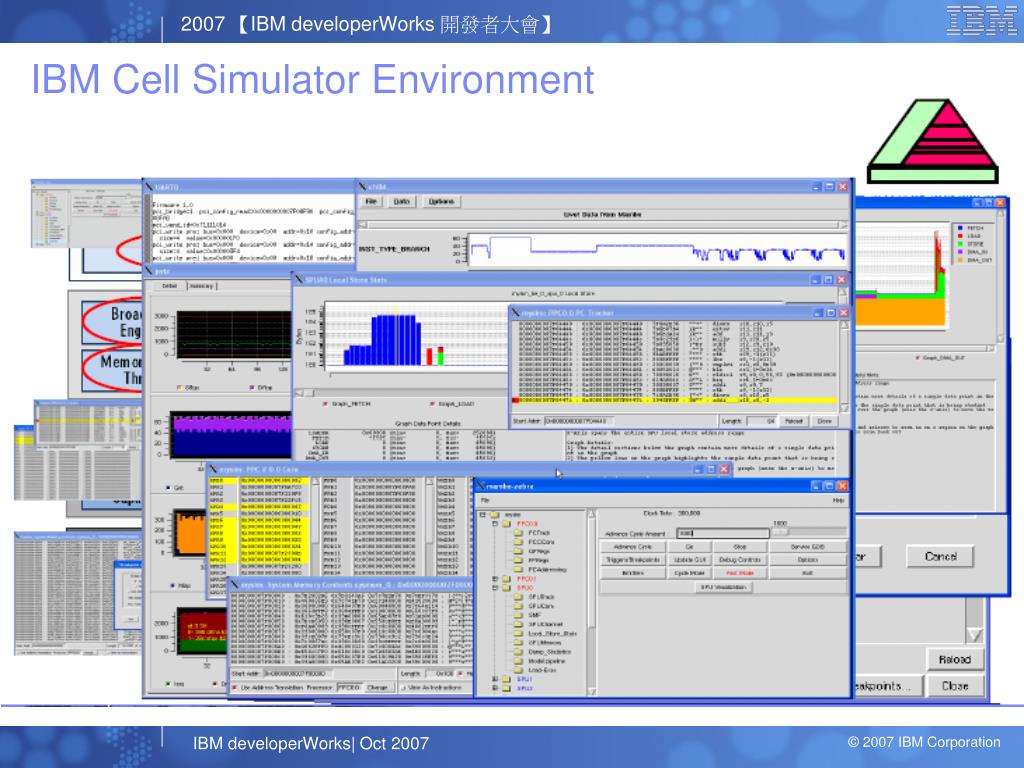Toggle the DRqs series checkbox under first graph
The width and height of the screenshot is (1024, 768).
pos(252,388)
